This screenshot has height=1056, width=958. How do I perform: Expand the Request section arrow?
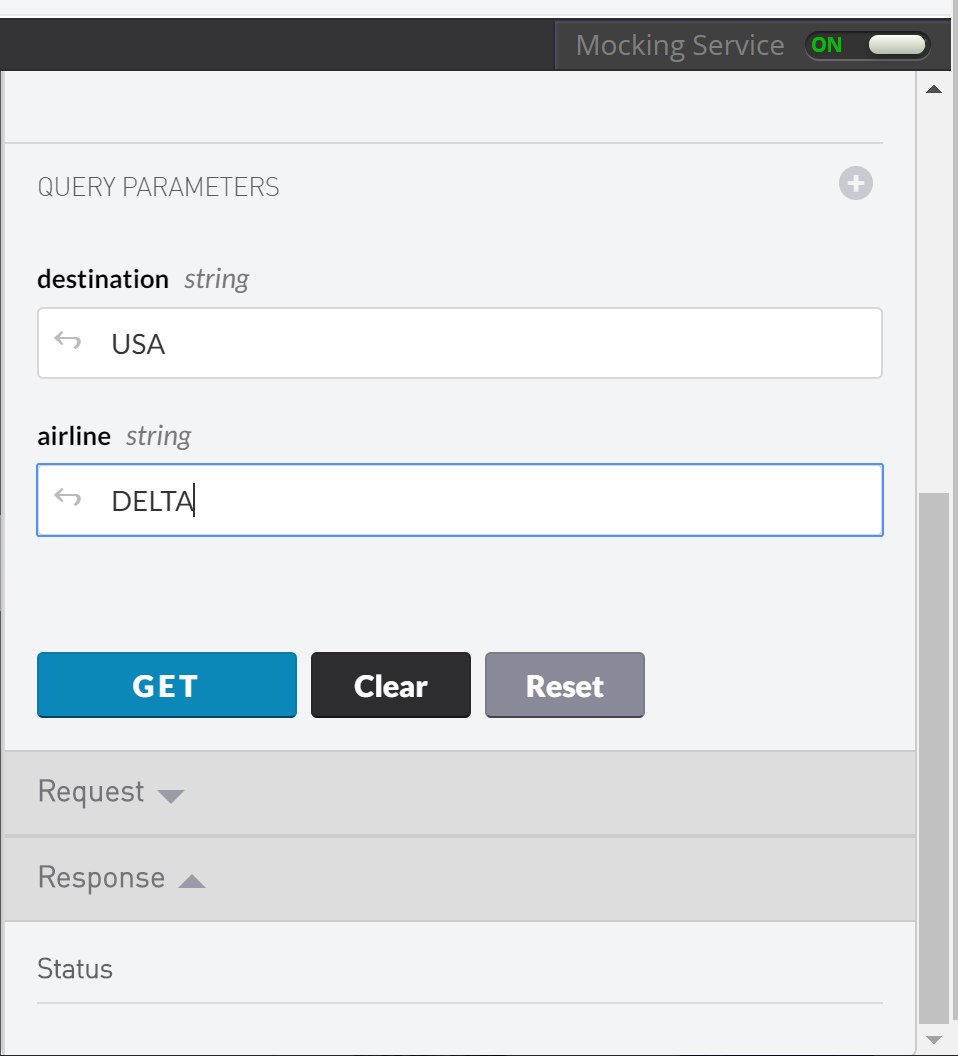pos(171,796)
